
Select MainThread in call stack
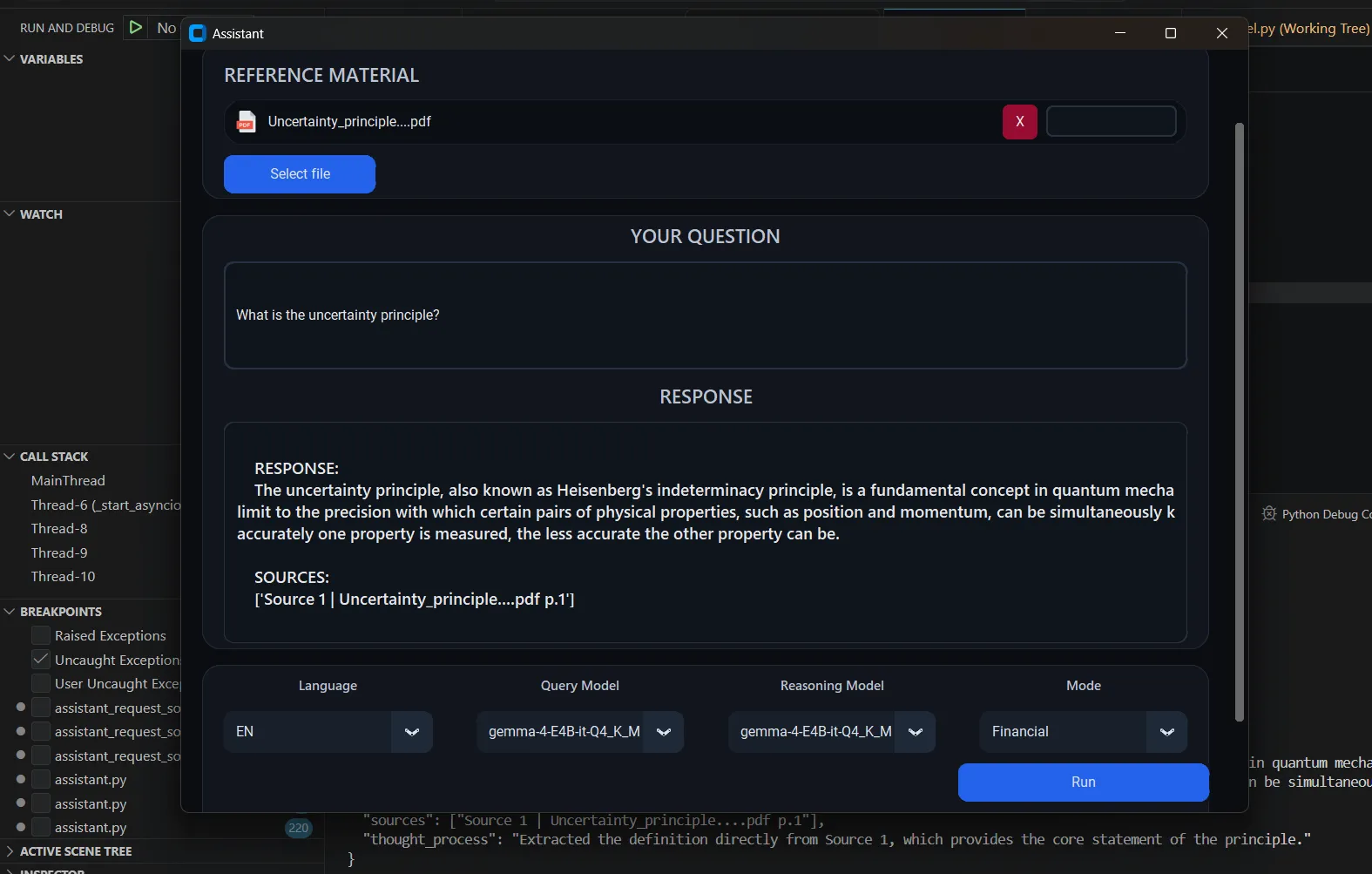point(68,480)
